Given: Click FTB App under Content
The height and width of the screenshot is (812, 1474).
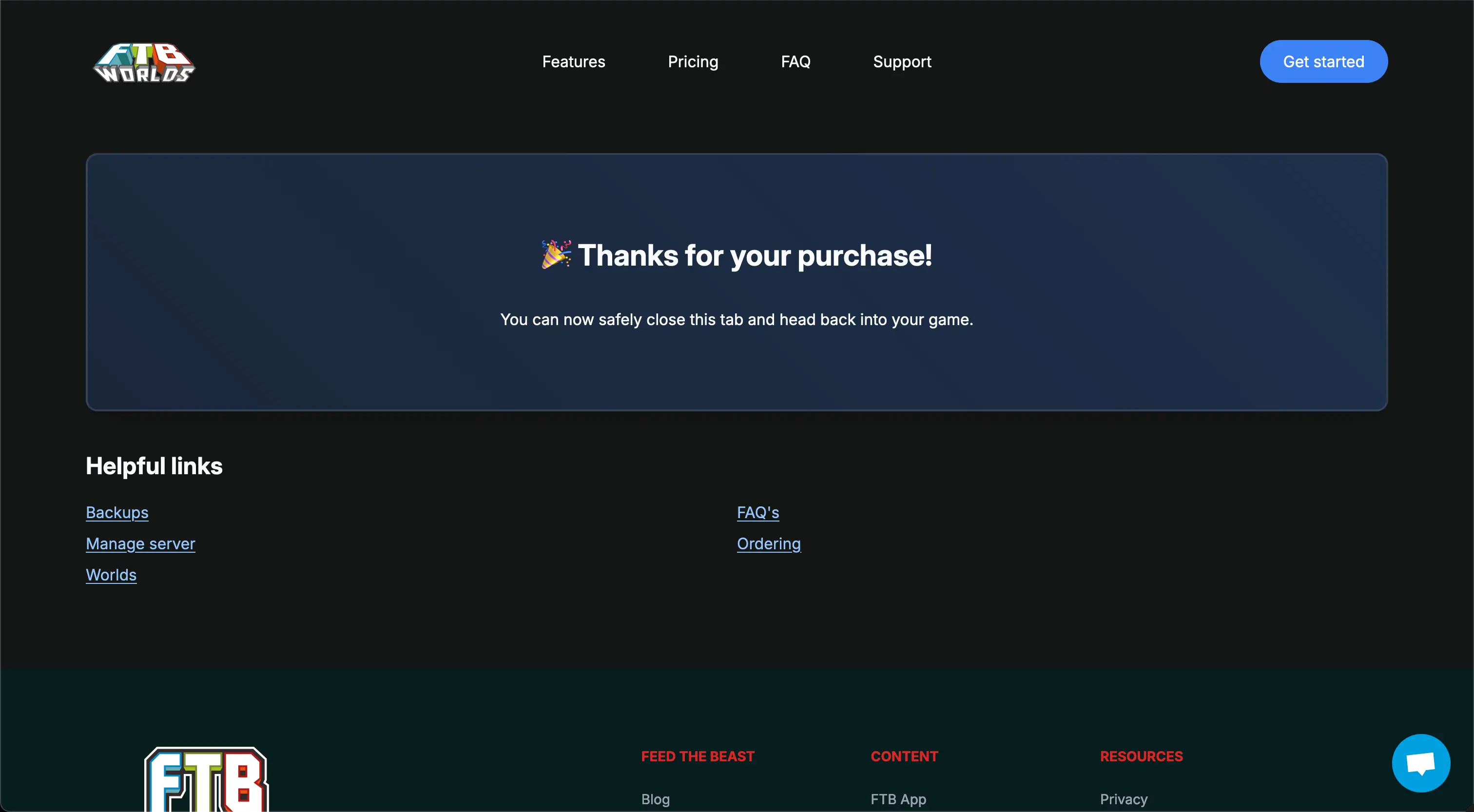Looking at the screenshot, I should (x=898, y=799).
